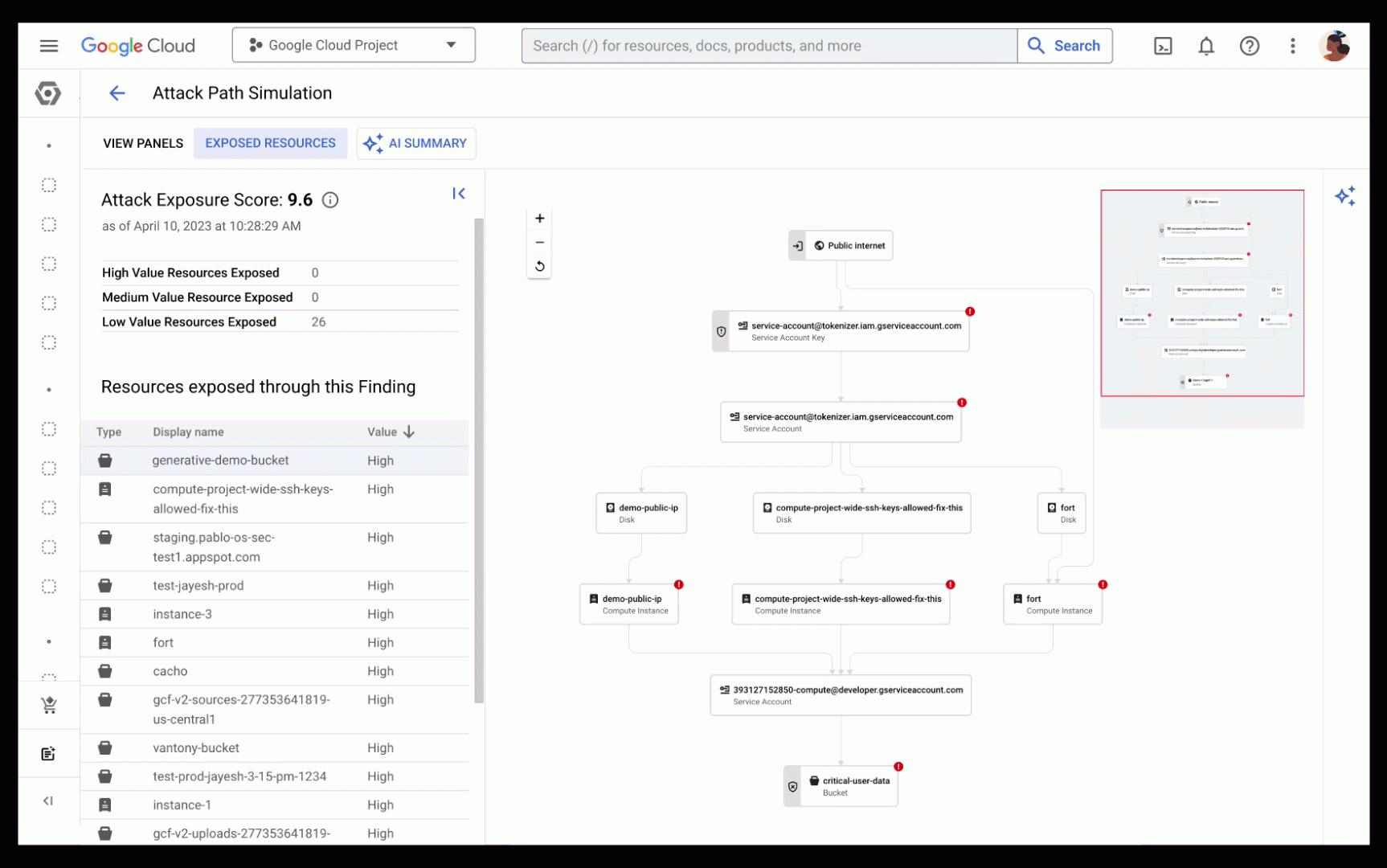This screenshot has width=1387, height=868.
Task: Collapse the left navigation sidebar
Action: click(48, 800)
